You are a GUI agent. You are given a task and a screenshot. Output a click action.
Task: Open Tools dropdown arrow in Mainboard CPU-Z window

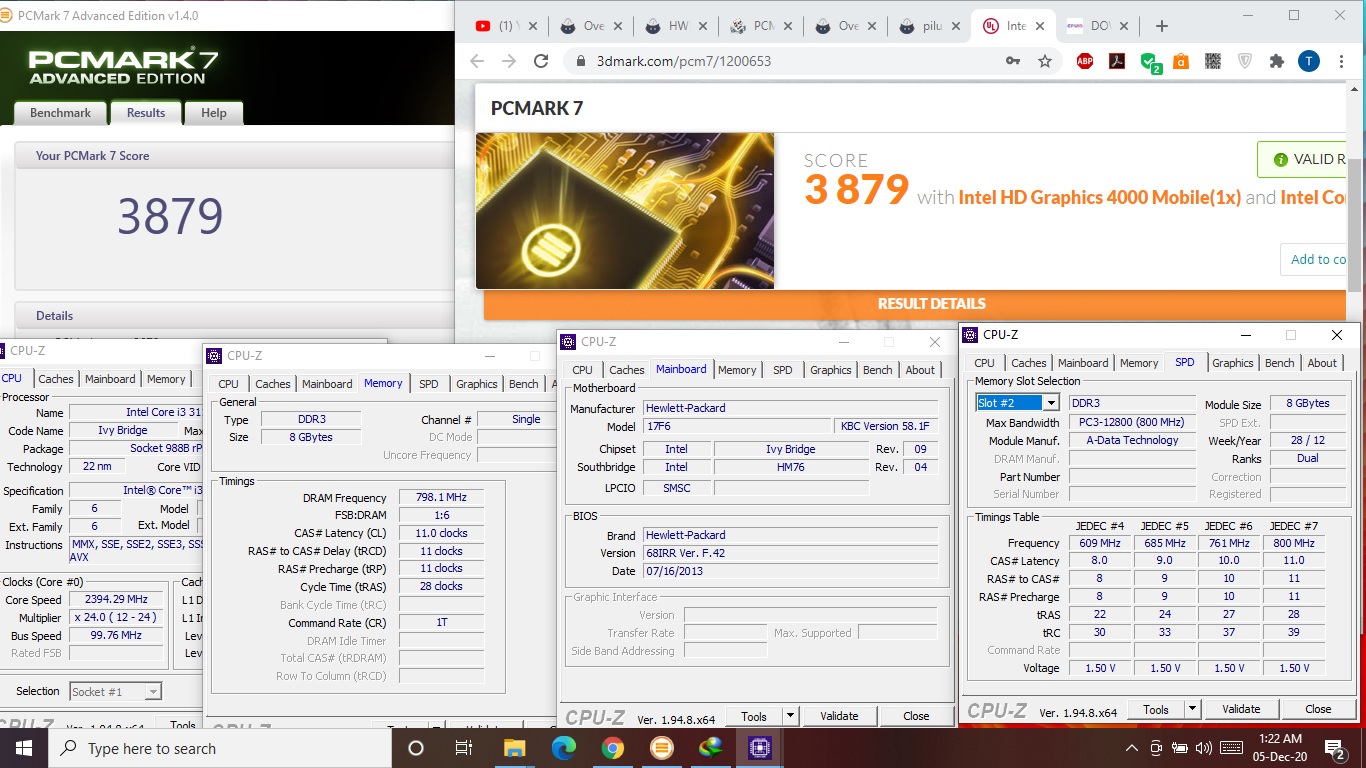pos(790,716)
